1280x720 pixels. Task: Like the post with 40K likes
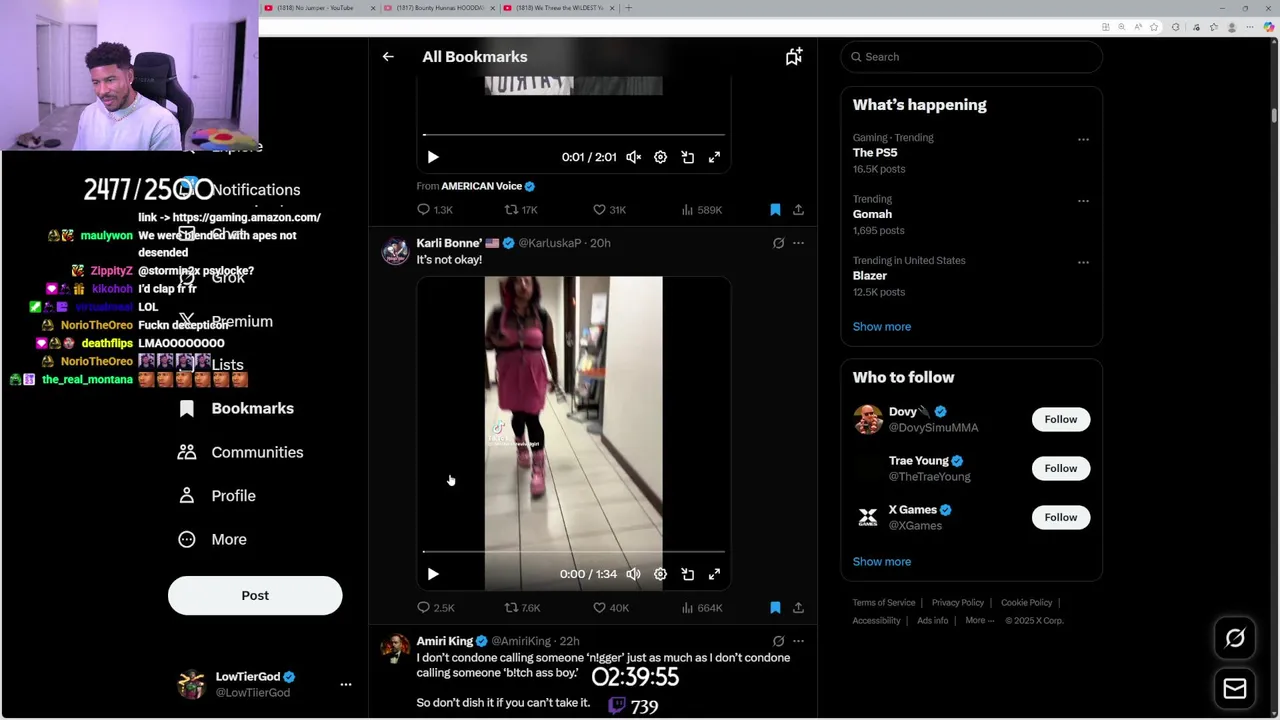tap(610, 608)
